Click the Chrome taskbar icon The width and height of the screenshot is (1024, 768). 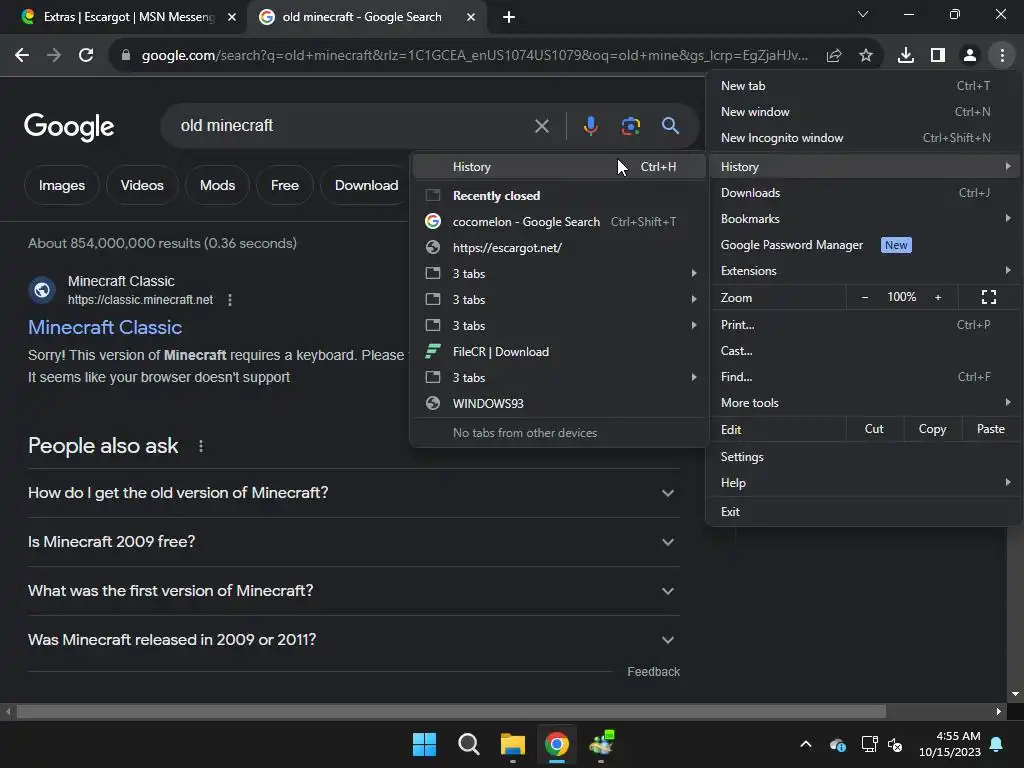557,744
